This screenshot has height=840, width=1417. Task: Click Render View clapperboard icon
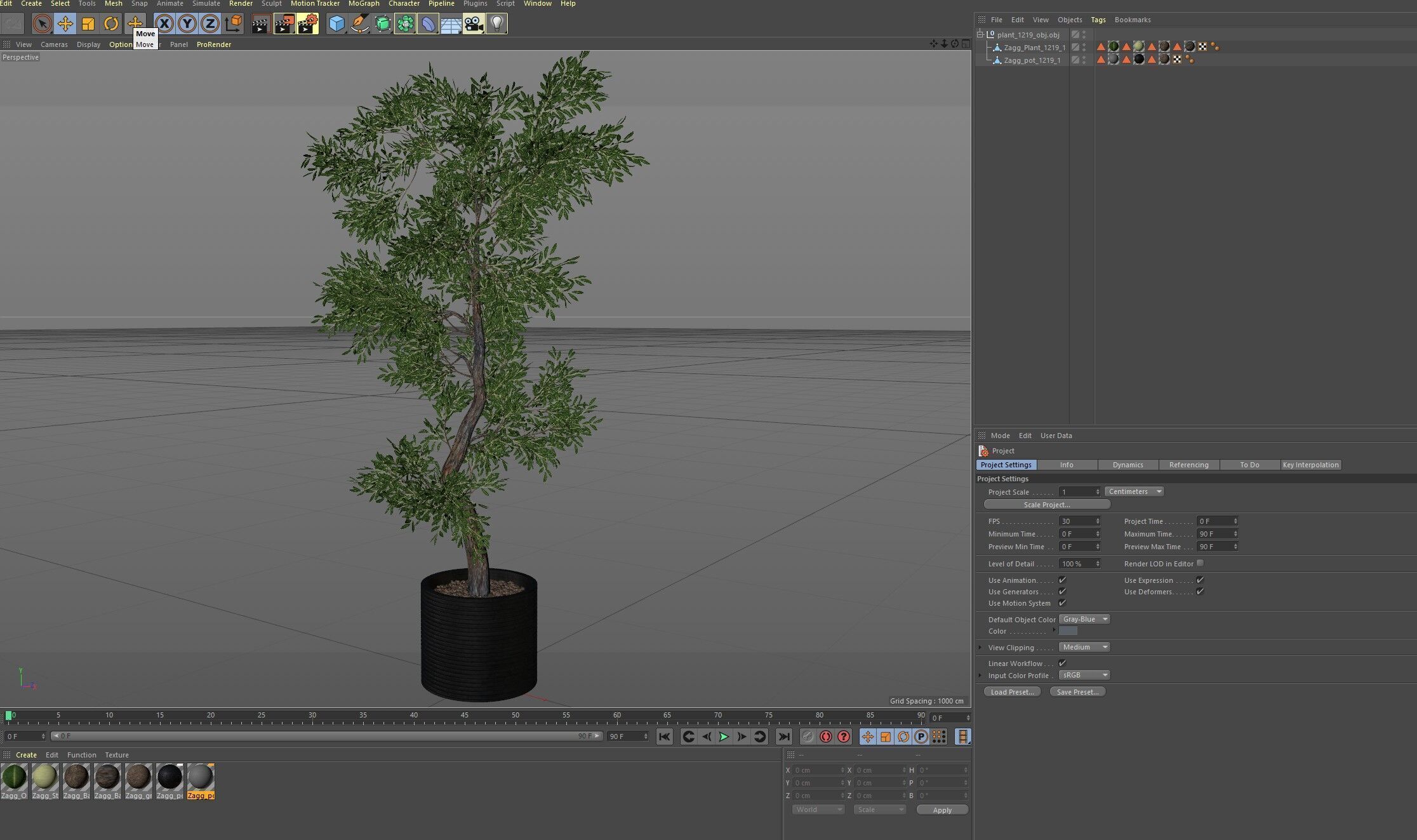coord(260,24)
